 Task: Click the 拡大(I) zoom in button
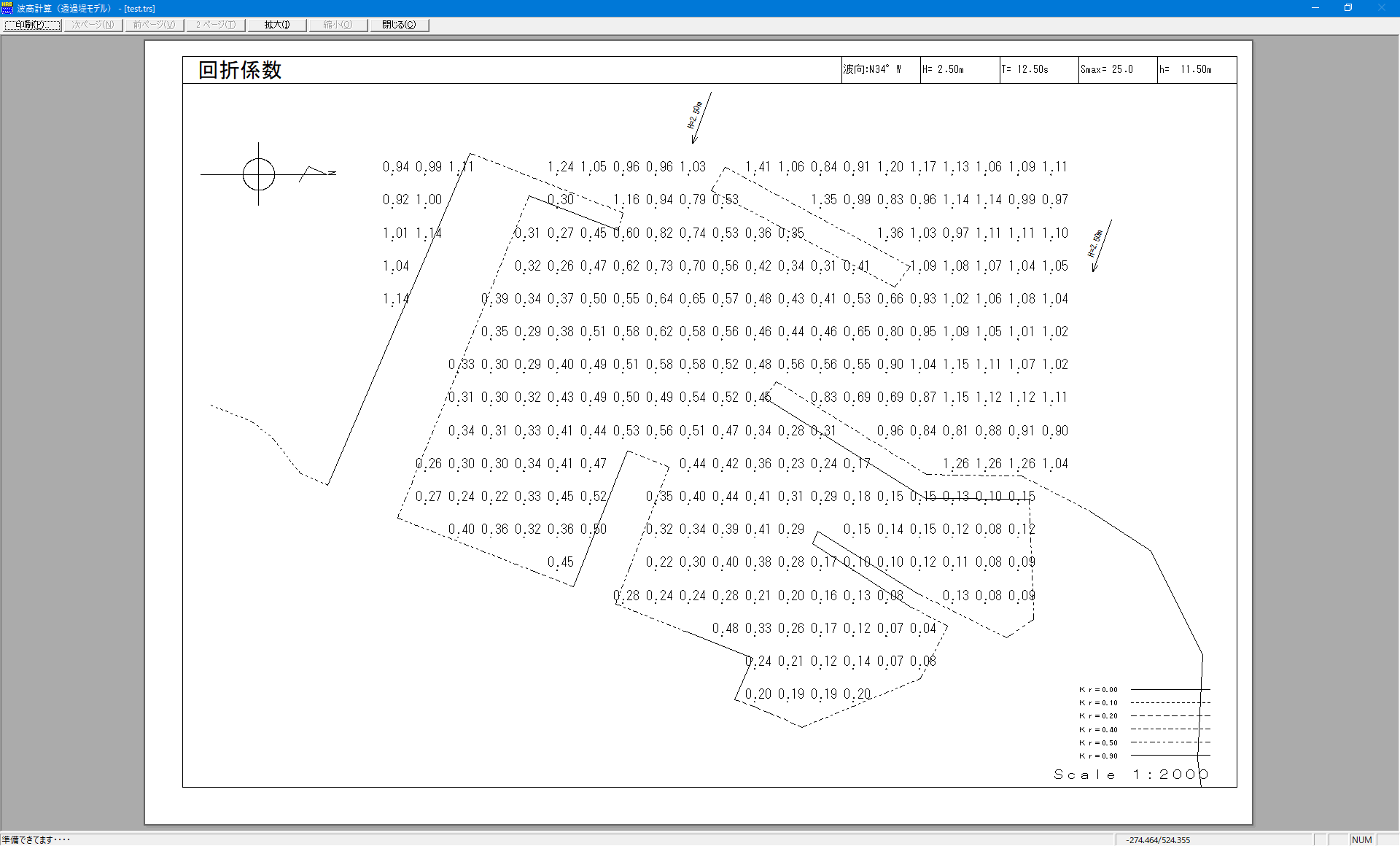pos(276,25)
